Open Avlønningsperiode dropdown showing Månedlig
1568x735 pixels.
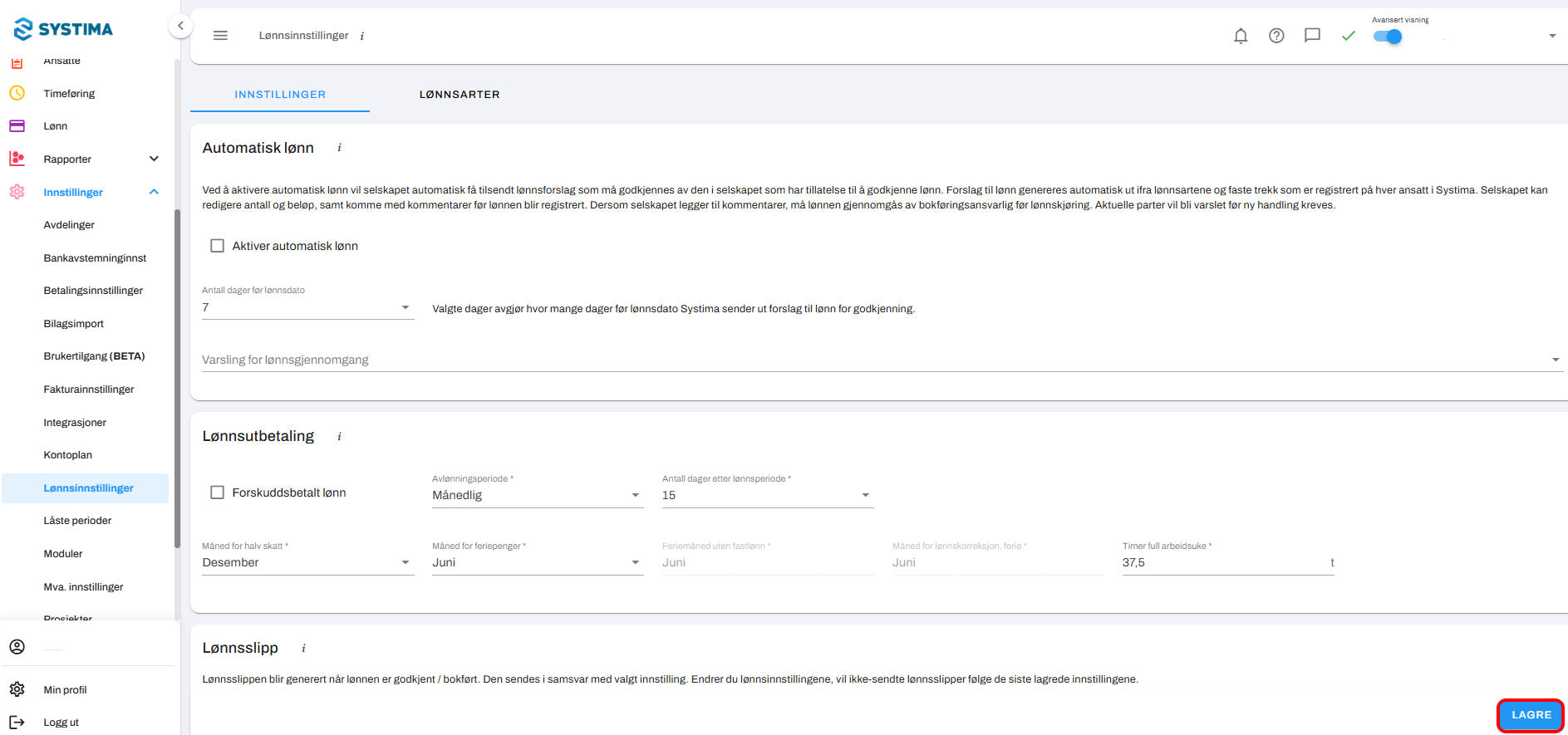point(538,495)
